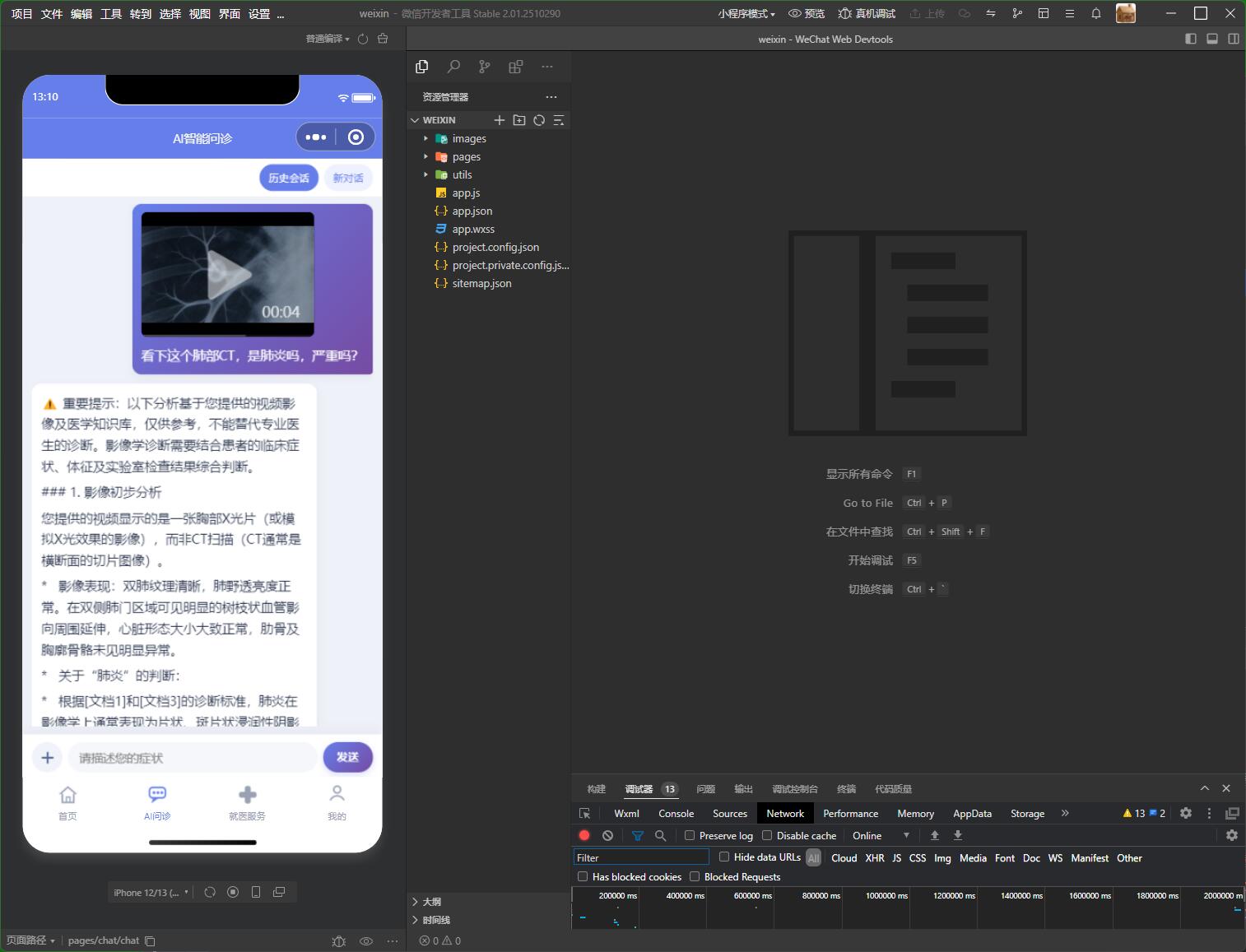Viewport: 1246px width, 952px height.
Task: Open the 普通编译 compile mode dropdown
Action: [x=328, y=39]
